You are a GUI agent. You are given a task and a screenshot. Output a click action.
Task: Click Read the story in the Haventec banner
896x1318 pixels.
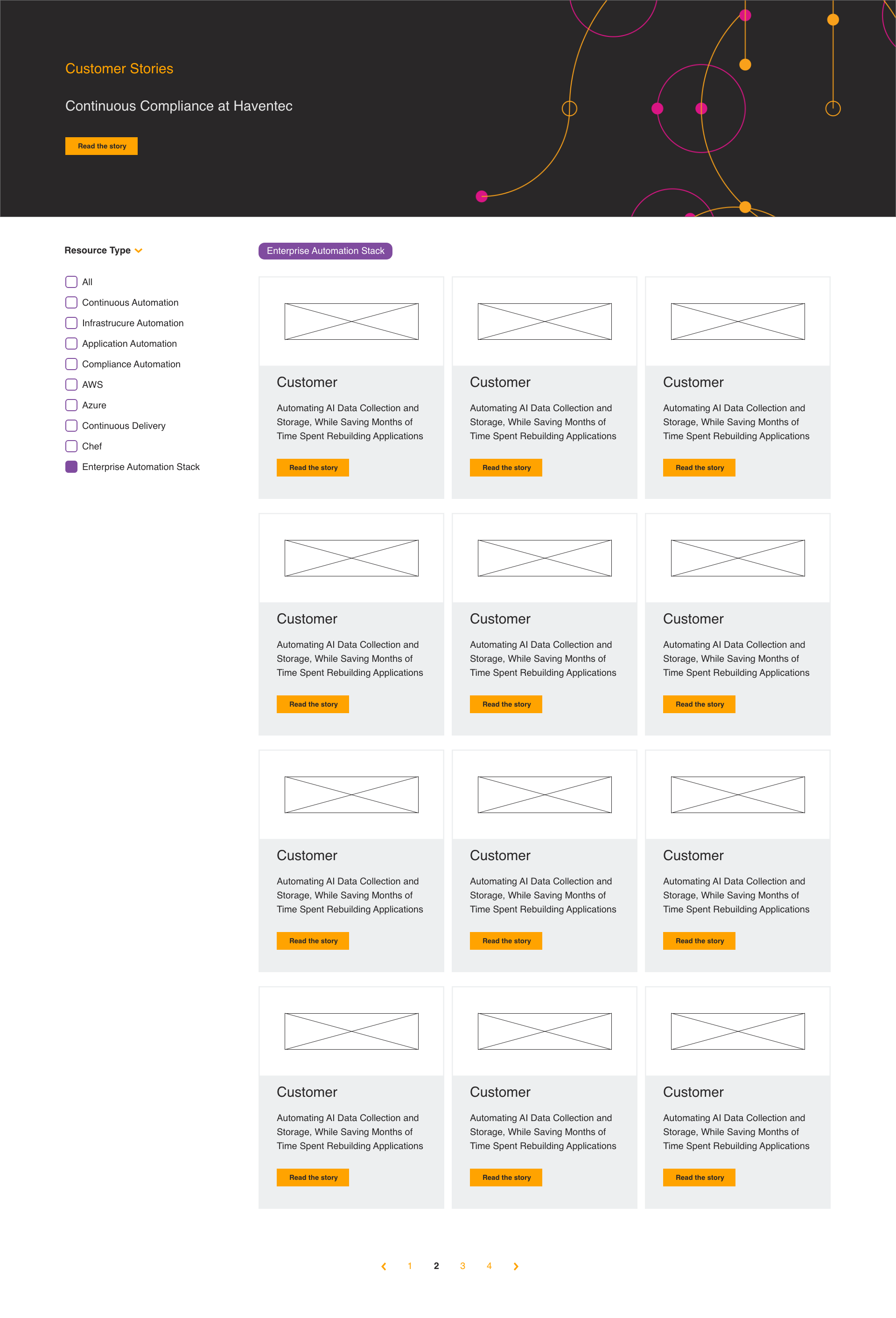point(102,146)
